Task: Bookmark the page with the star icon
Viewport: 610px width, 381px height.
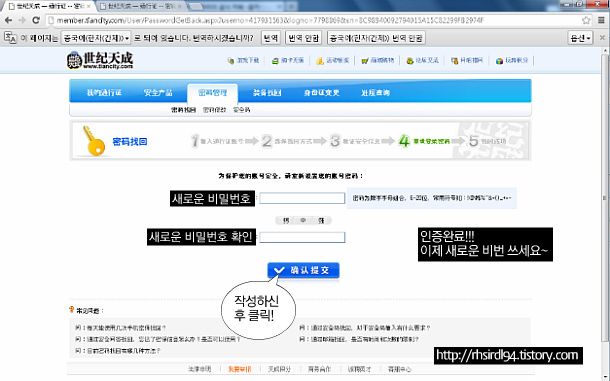Action: coord(586,20)
